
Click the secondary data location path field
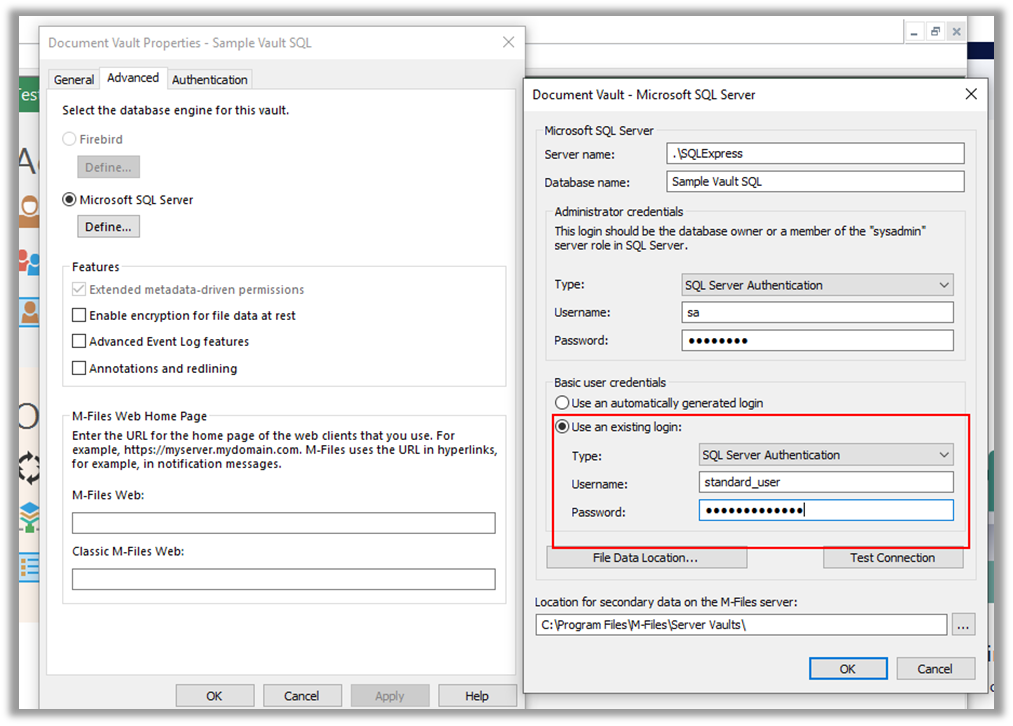[741, 625]
